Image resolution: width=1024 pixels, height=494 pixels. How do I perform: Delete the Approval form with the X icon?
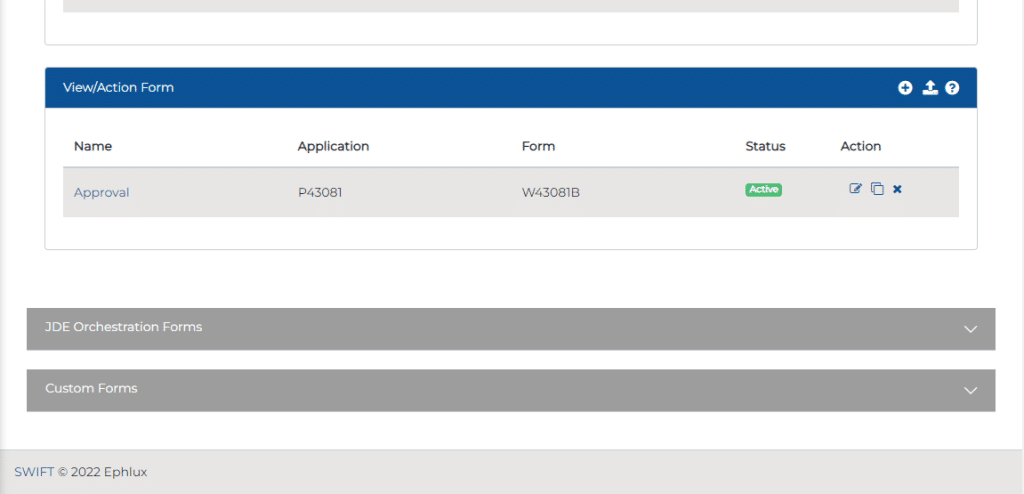coord(897,189)
